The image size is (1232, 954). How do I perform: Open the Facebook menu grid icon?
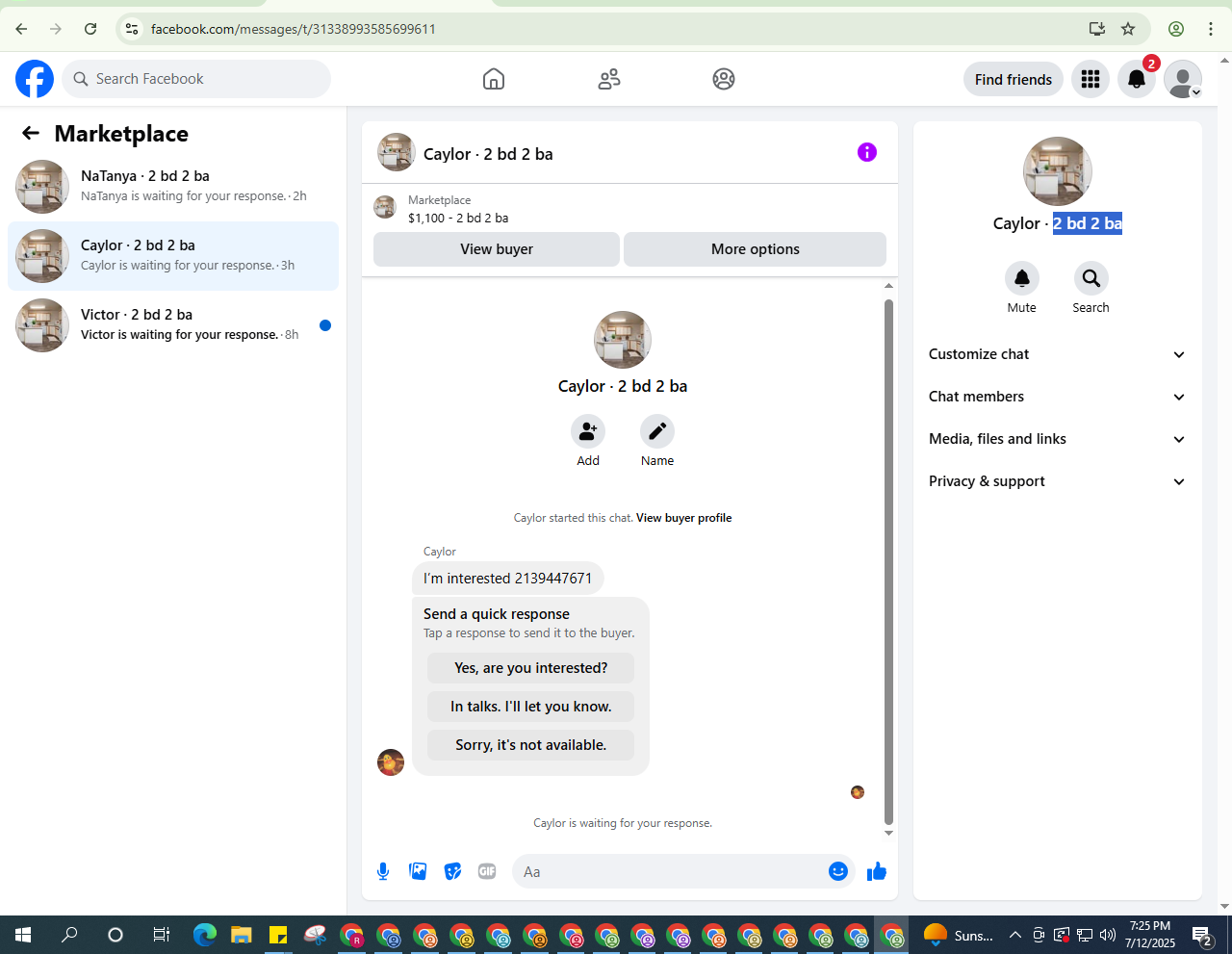click(1091, 79)
